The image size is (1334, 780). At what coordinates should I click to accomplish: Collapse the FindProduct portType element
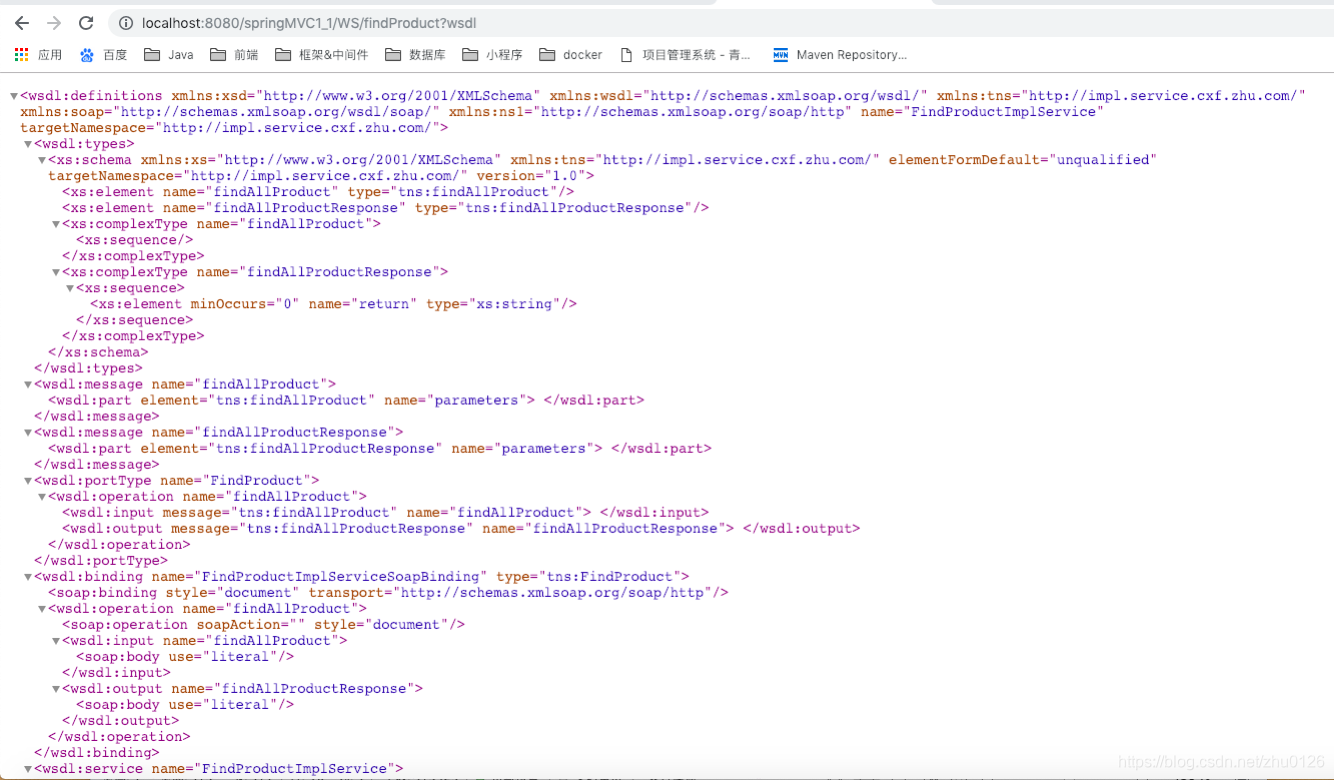tap(28, 480)
